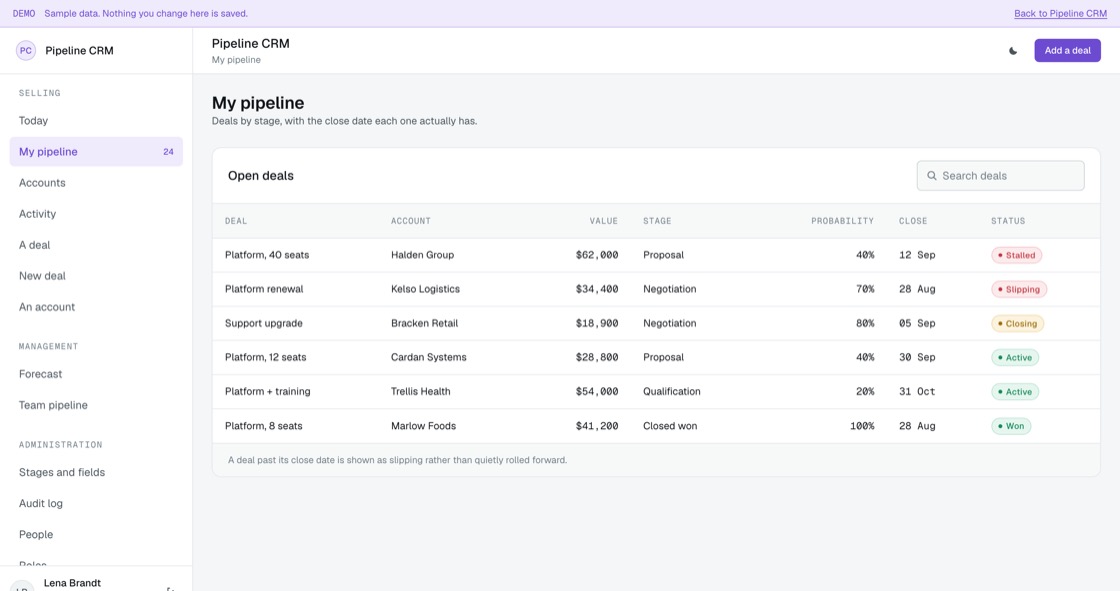Screen dimensions: 1120x591
Task: Click the 31 Oct close date
Action: [917, 392]
